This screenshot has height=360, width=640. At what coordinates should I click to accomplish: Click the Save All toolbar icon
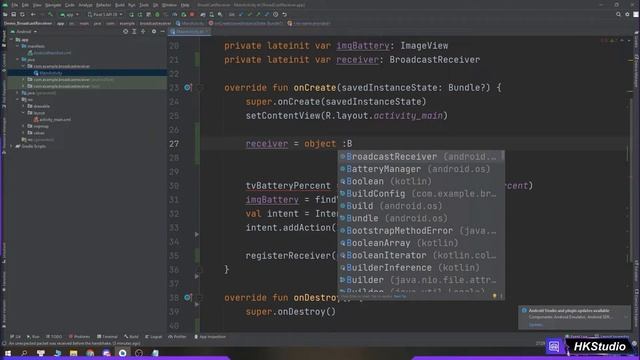(13, 14)
